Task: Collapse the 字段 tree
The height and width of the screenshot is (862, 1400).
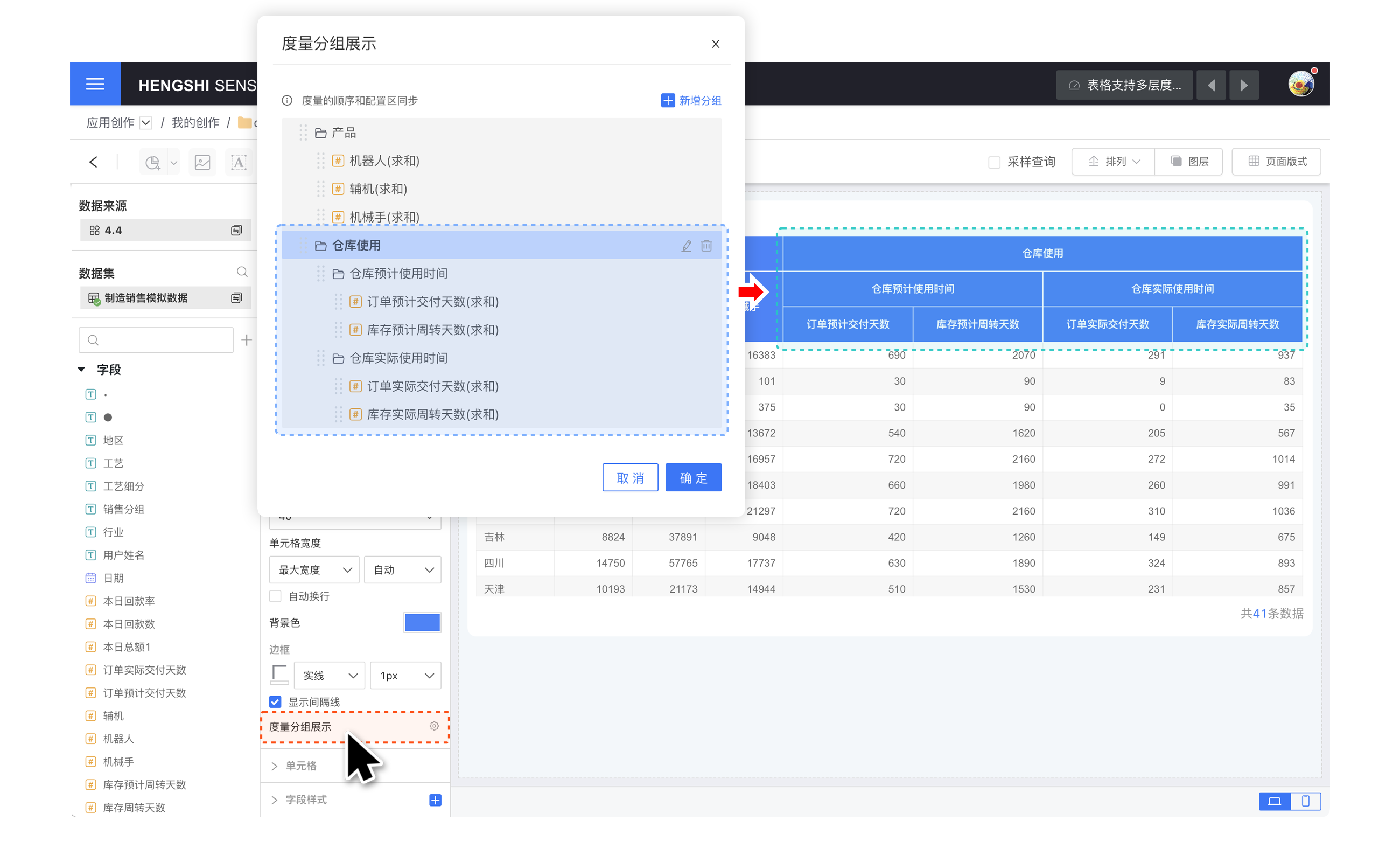Action: tap(81, 370)
